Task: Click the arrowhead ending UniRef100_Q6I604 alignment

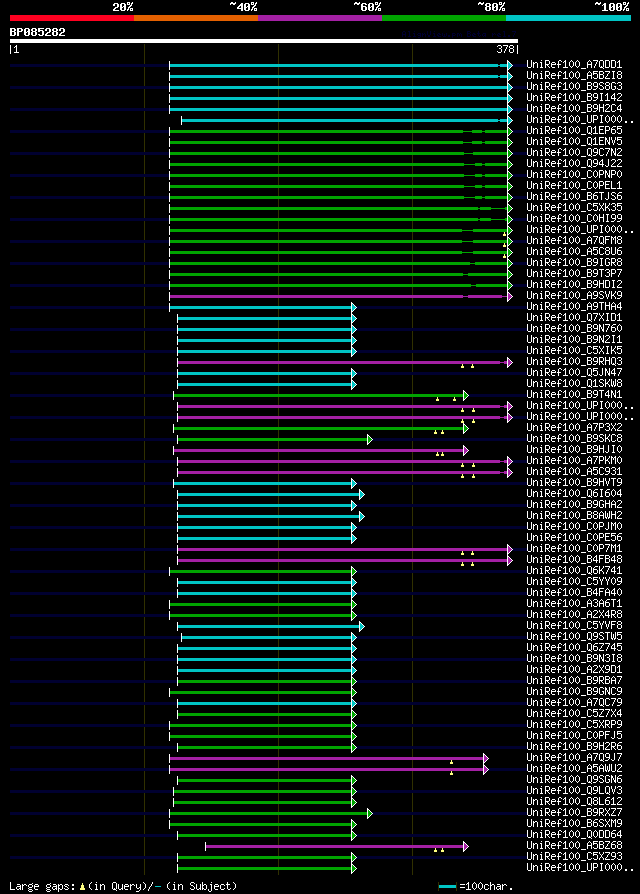Action: [362, 494]
